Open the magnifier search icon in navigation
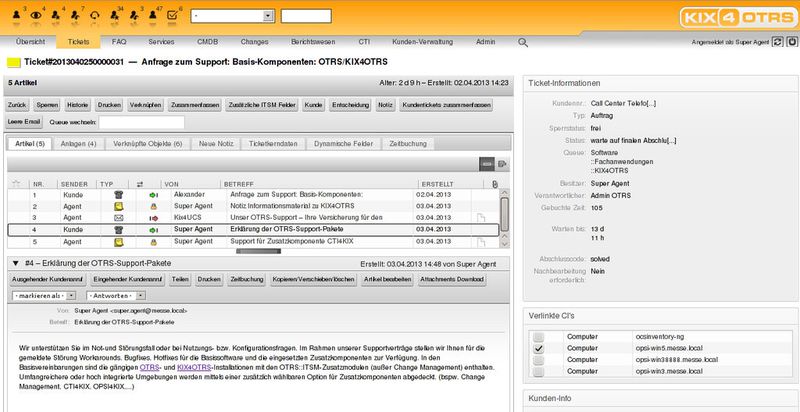The height and width of the screenshot is (412, 800). [x=523, y=42]
